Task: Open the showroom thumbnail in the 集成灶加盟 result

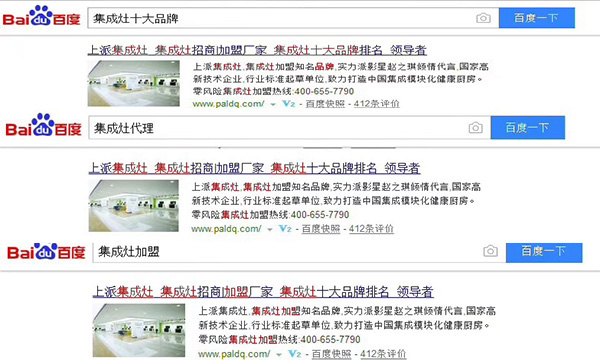Action: 139,330
